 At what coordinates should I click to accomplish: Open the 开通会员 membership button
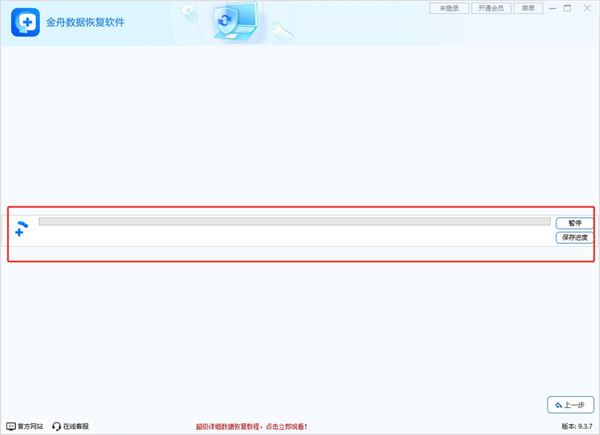pyautogui.click(x=491, y=8)
